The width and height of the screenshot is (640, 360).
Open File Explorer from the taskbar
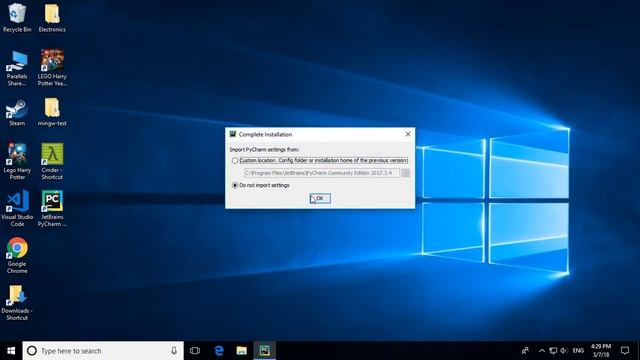tap(242, 351)
